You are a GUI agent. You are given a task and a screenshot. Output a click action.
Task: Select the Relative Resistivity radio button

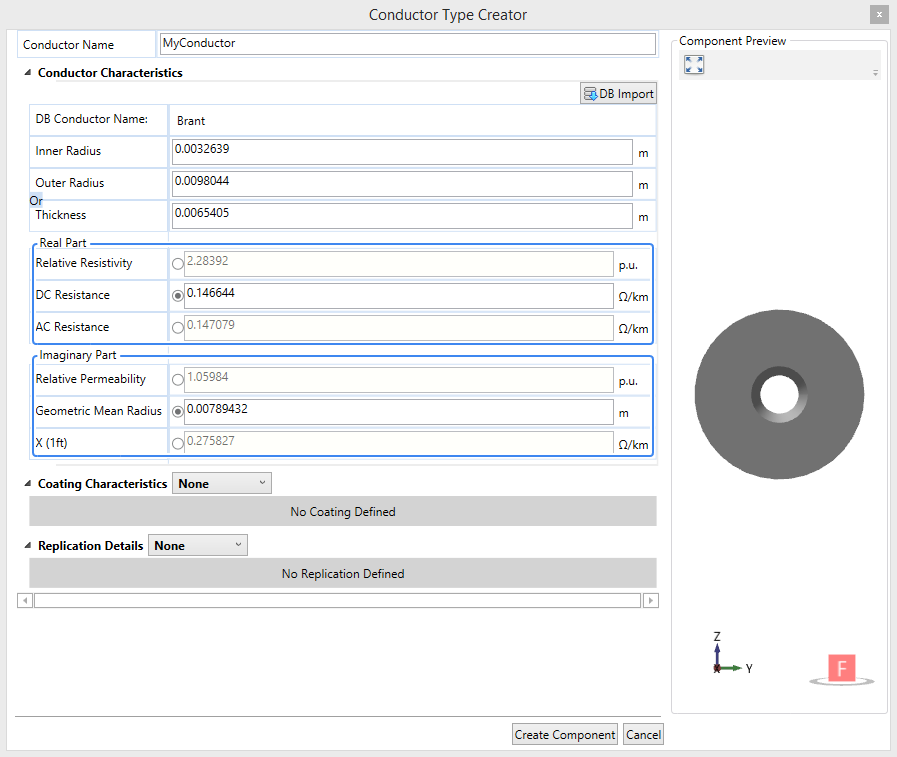[178, 264]
